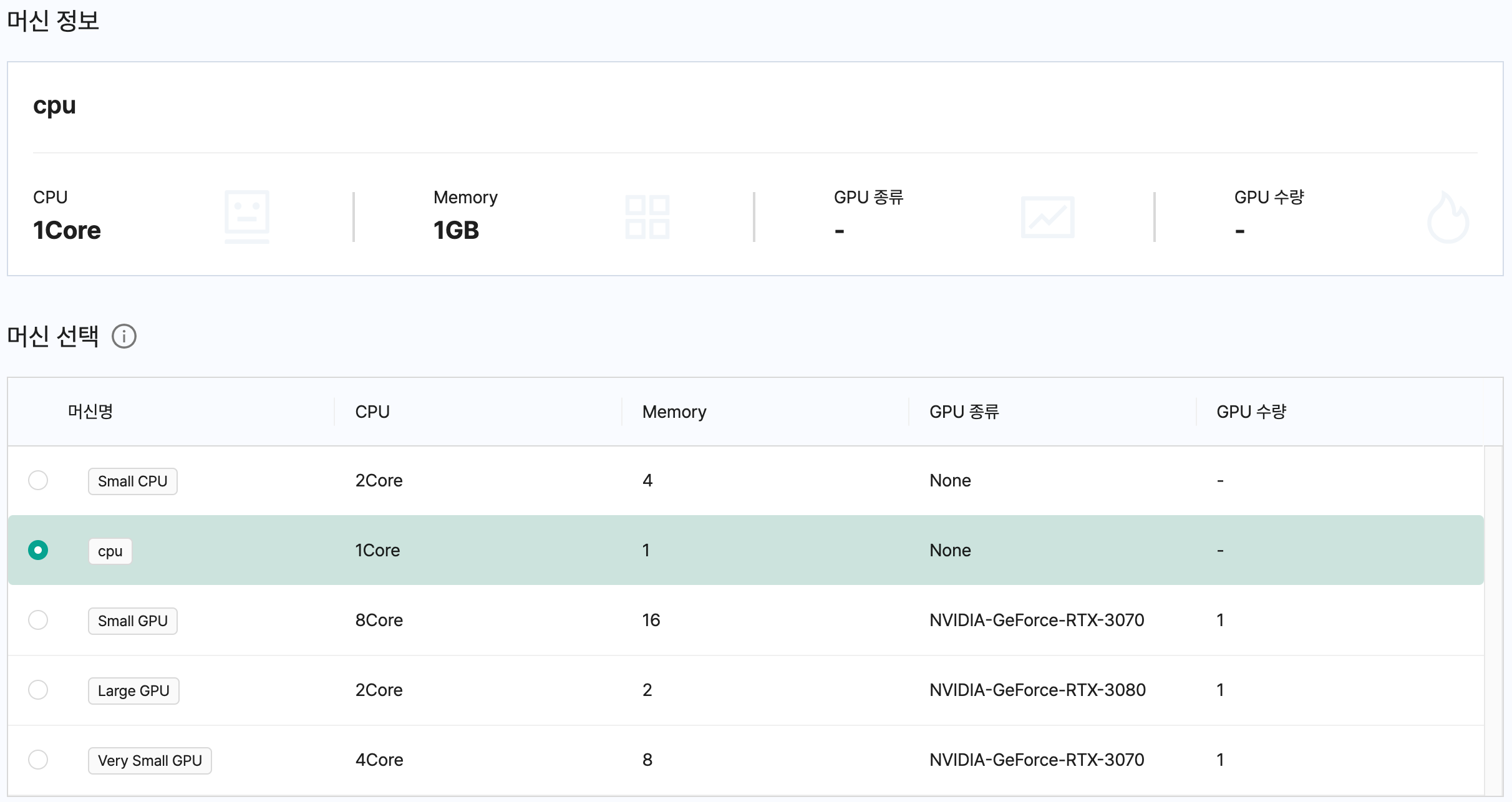The height and width of the screenshot is (802, 1512).
Task: Click the GPU 종류 chart icon
Action: [1047, 217]
